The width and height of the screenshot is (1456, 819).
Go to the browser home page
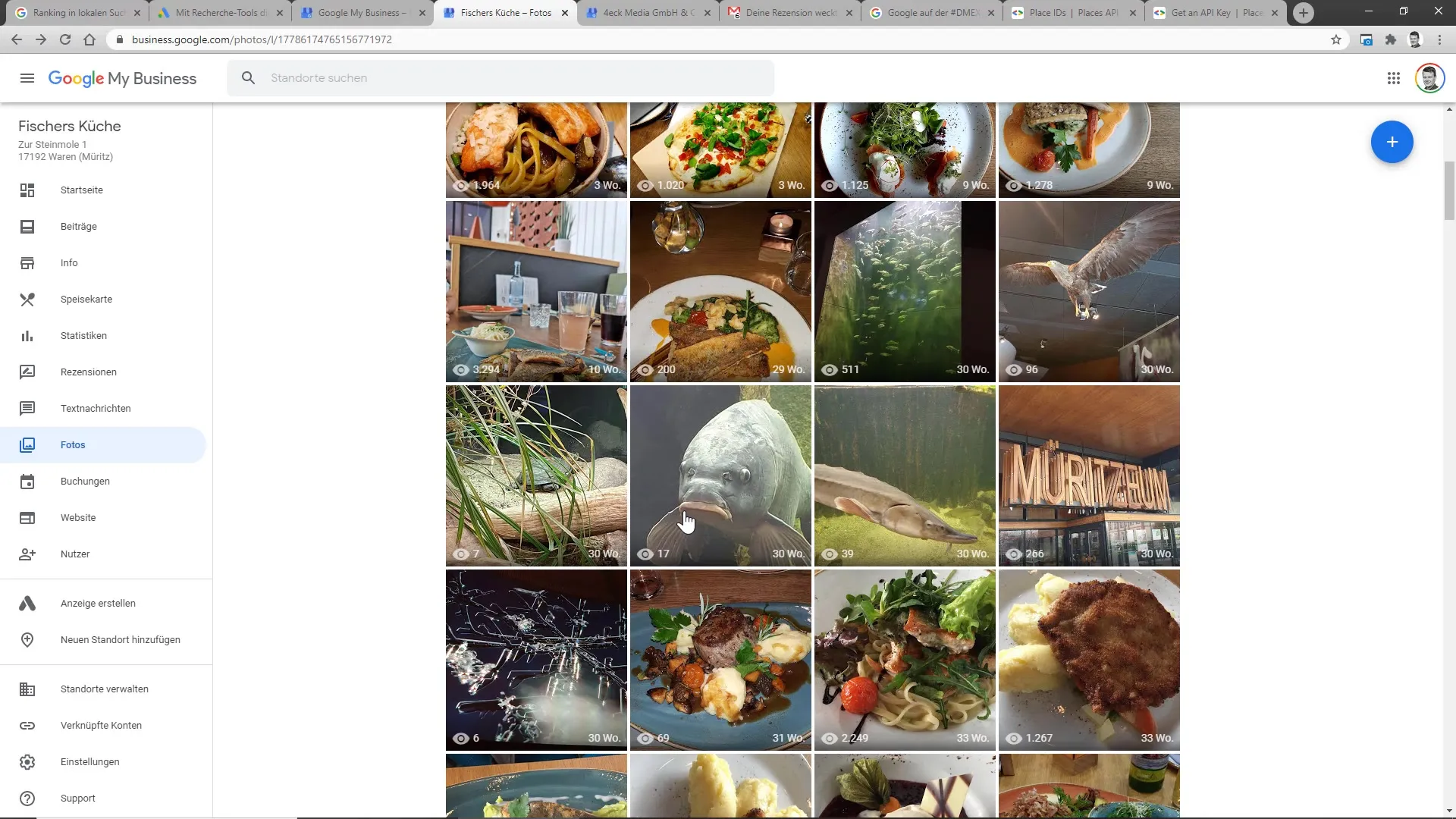tap(89, 39)
